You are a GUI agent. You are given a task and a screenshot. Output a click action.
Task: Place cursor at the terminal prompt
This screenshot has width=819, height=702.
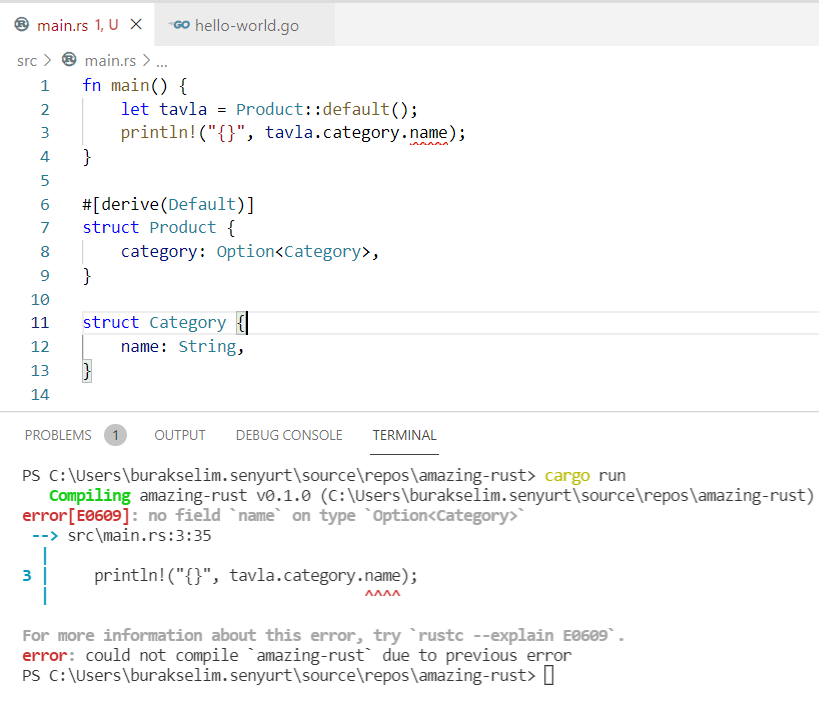pos(548,676)
